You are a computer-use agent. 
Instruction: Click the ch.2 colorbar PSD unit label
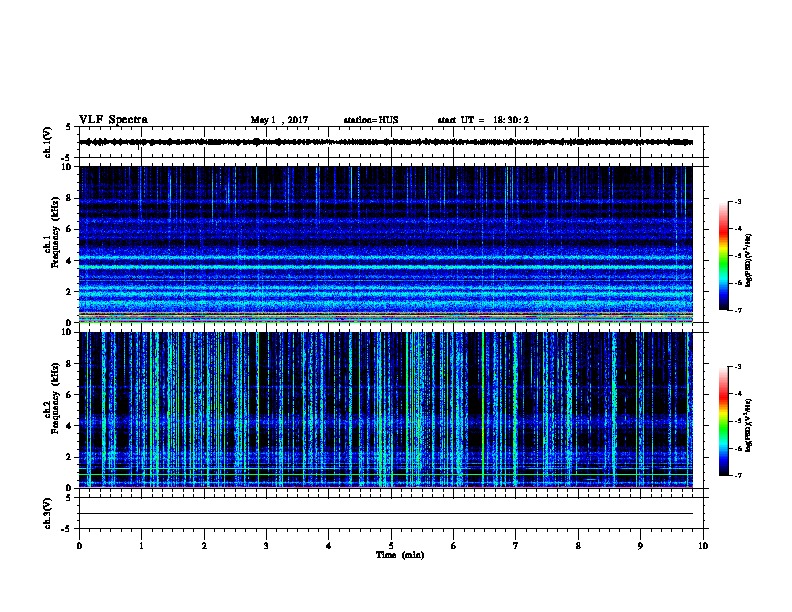coord(748,425)
